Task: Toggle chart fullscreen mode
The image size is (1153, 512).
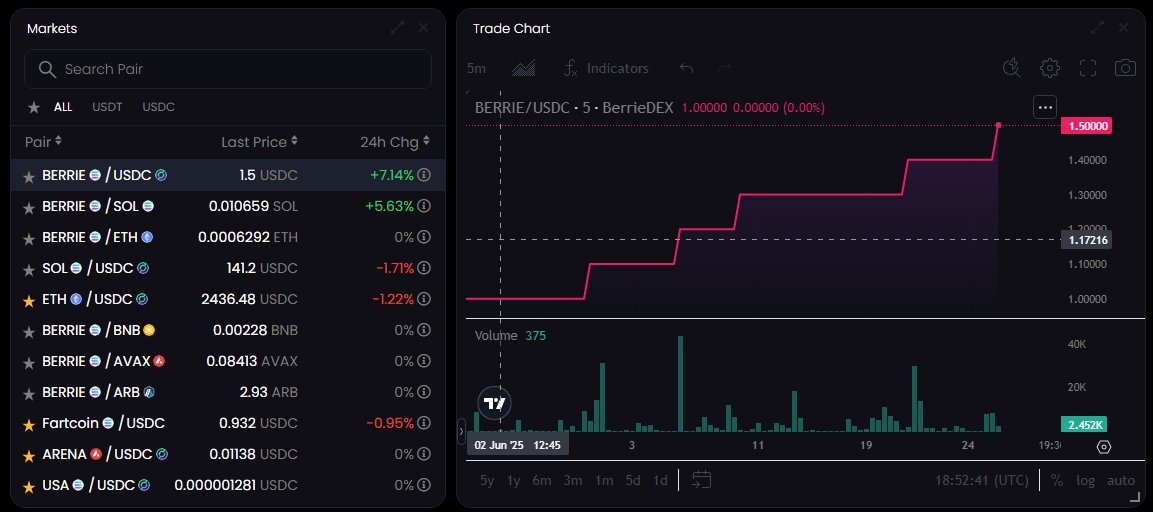Action: click(1088, 68)
